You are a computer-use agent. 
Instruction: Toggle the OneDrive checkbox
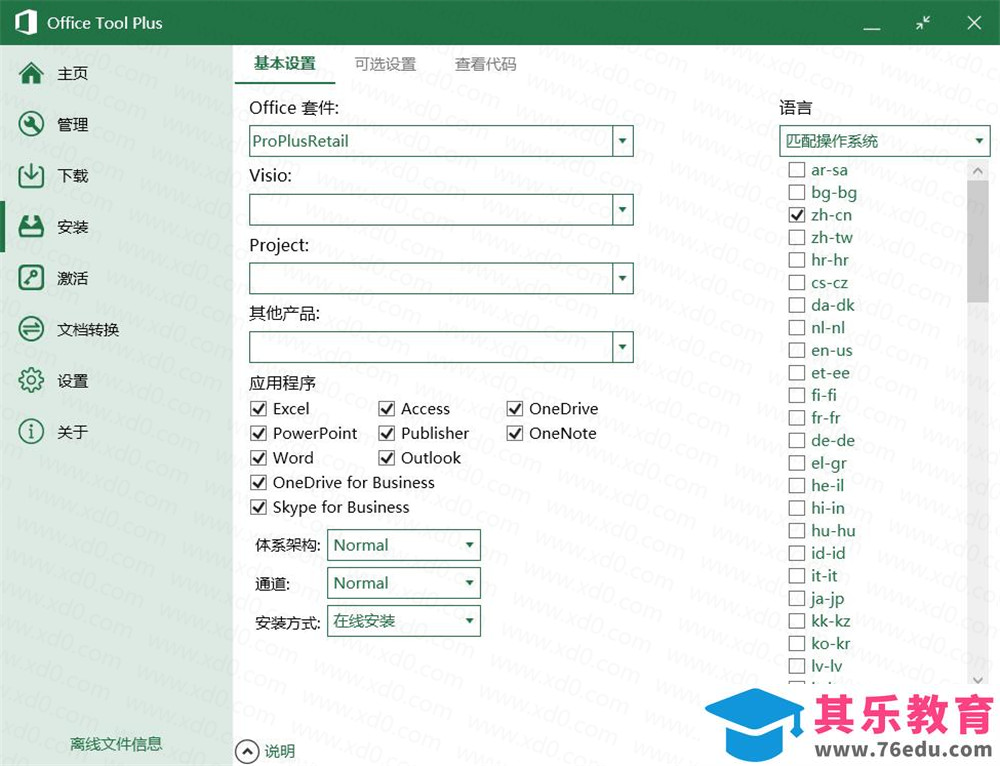point(515,409)
